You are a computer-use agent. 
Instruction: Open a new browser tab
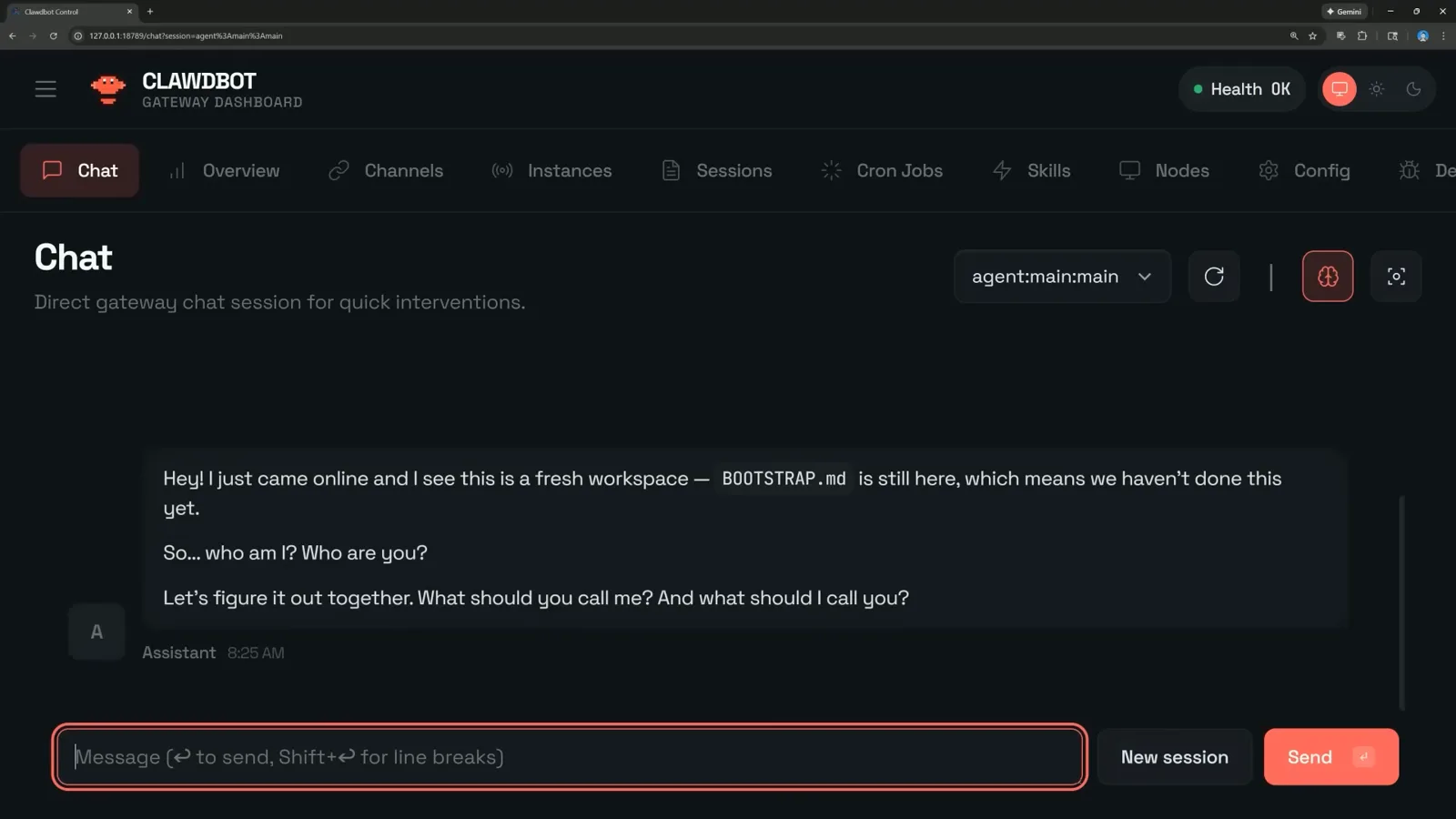click(150, 12)
